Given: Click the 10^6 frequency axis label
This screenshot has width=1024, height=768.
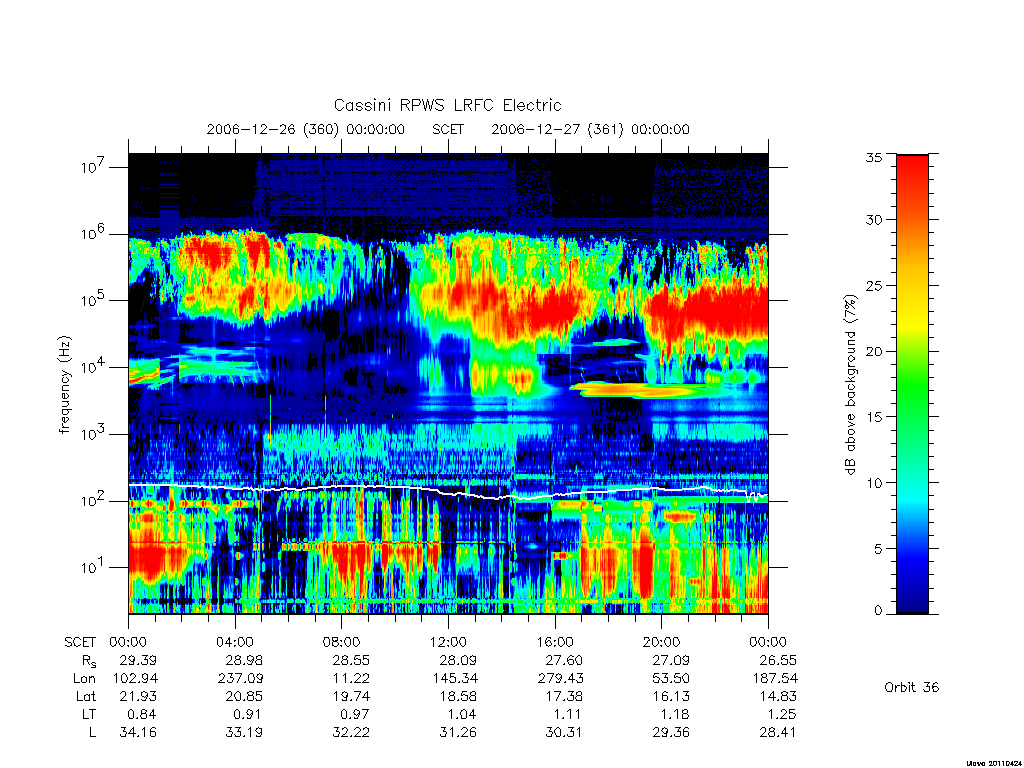Looking at the screenshot, I should point(95,234).
